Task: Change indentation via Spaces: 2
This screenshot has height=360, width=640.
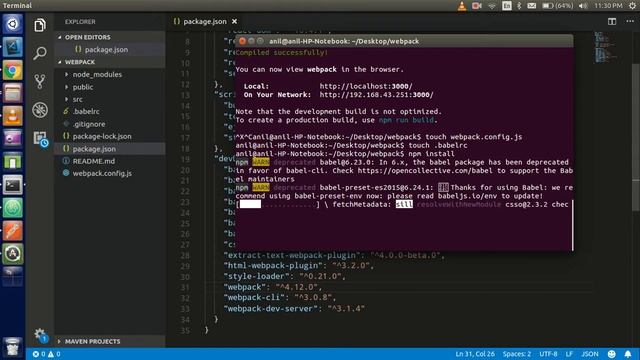Action: coord(517,354)
